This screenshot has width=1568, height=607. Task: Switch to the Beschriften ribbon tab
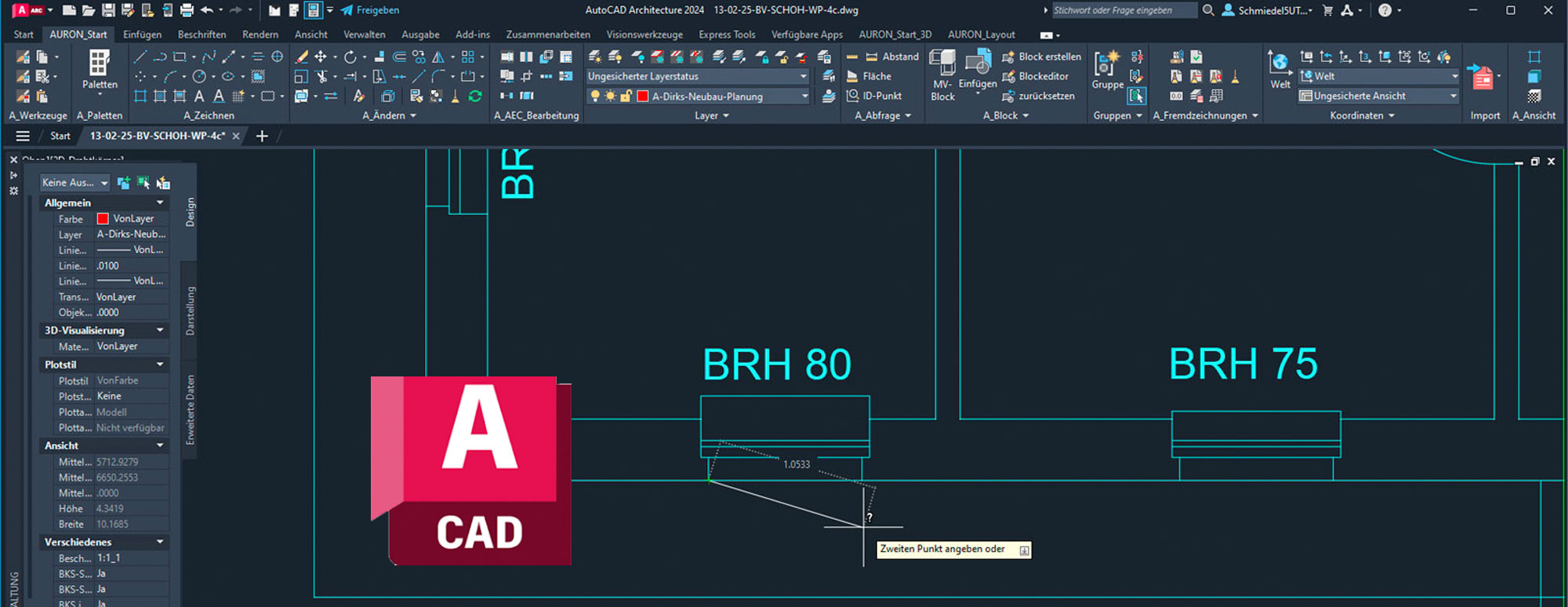point(201,35)
